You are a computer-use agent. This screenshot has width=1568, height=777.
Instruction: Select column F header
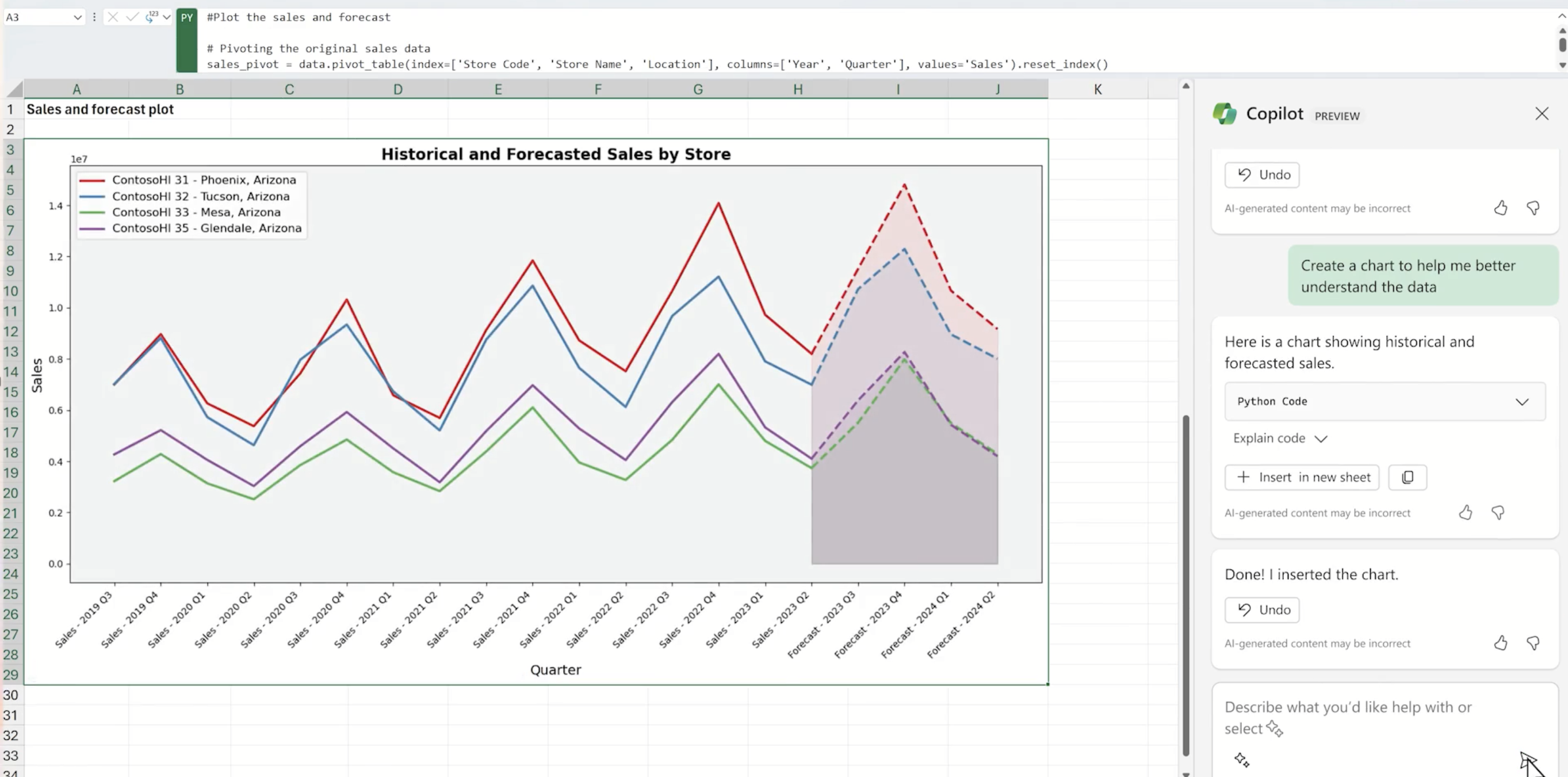tap(598, 90)
